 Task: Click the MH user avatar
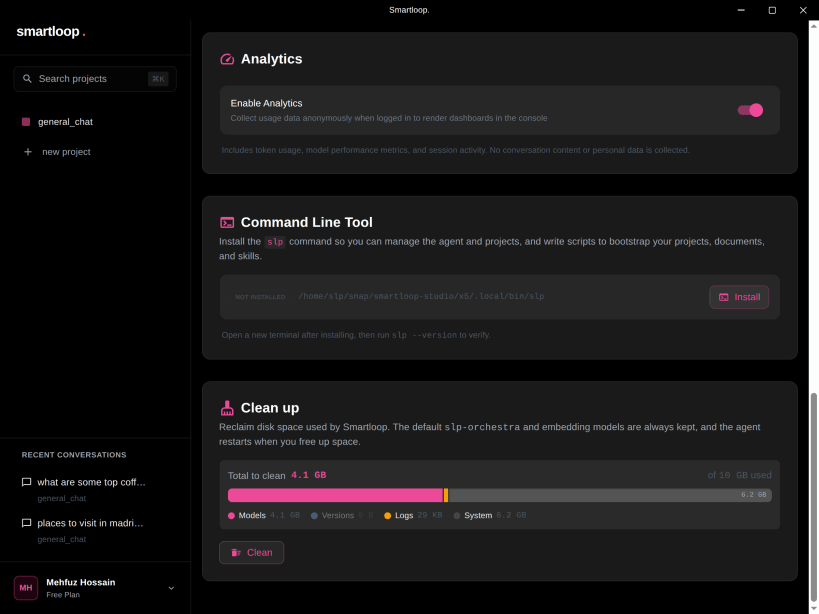point(26,588)
